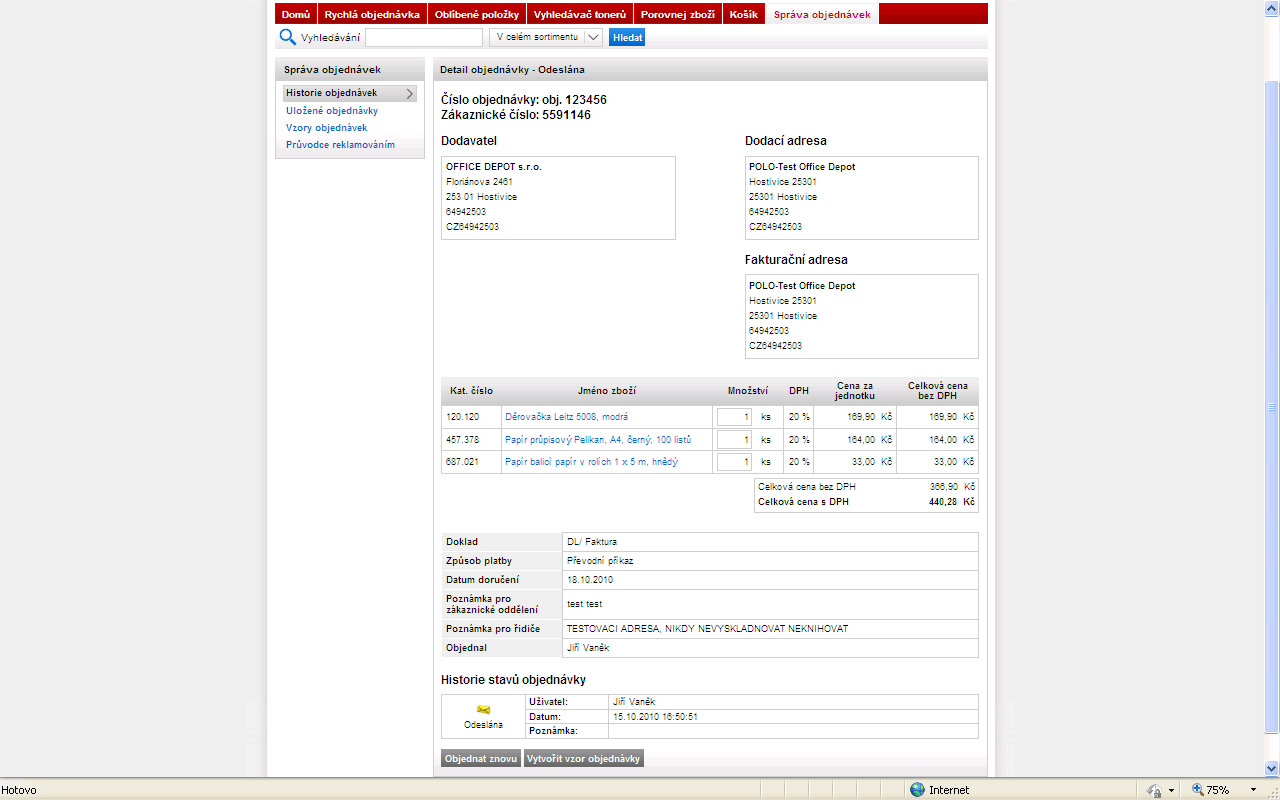Click Vytvořit vzor objednávky button
The width and height of the screenshot is (1280, 800).
click(584, 759)
